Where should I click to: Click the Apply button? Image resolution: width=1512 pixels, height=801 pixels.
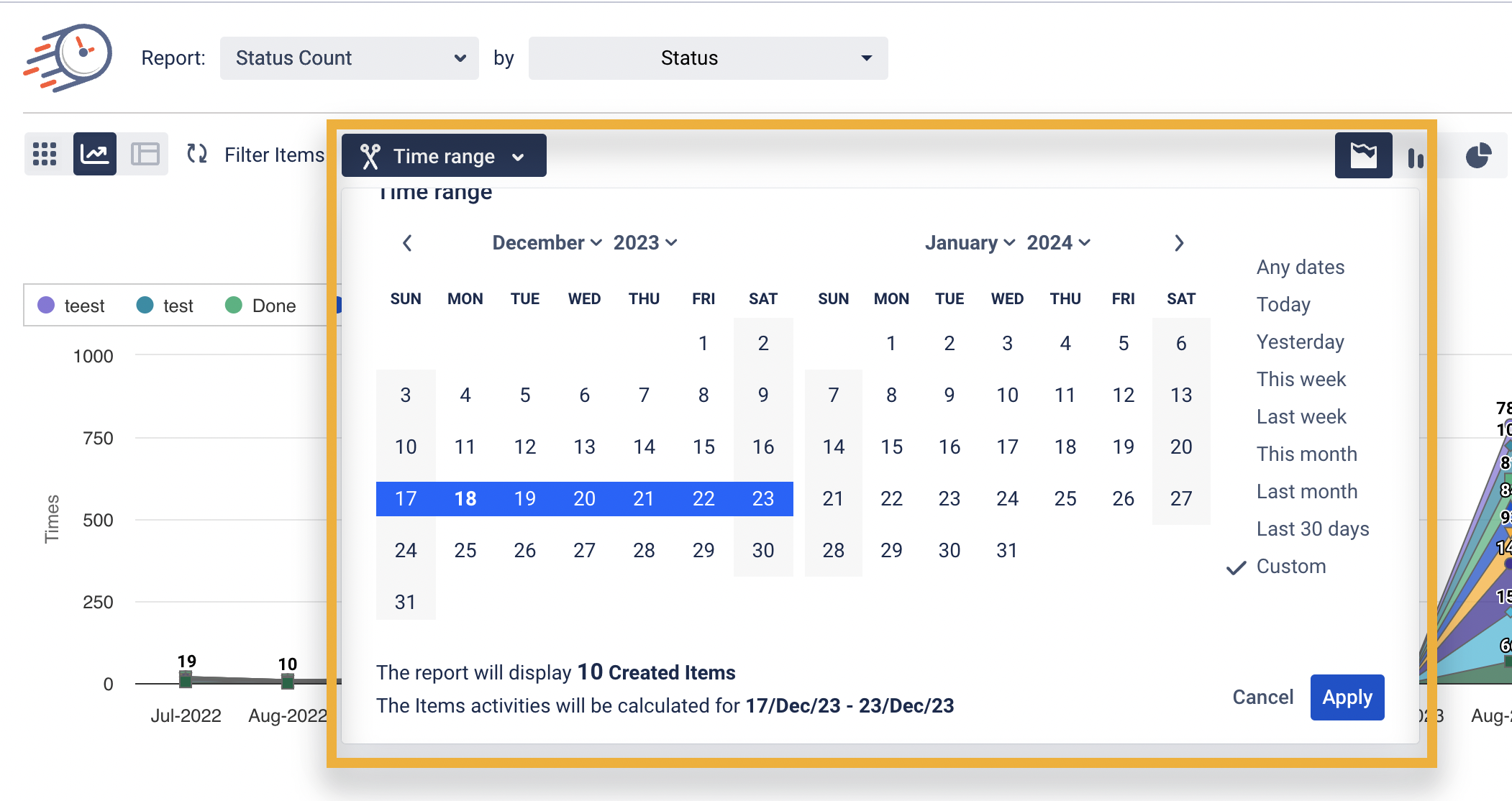(1347, 697)
